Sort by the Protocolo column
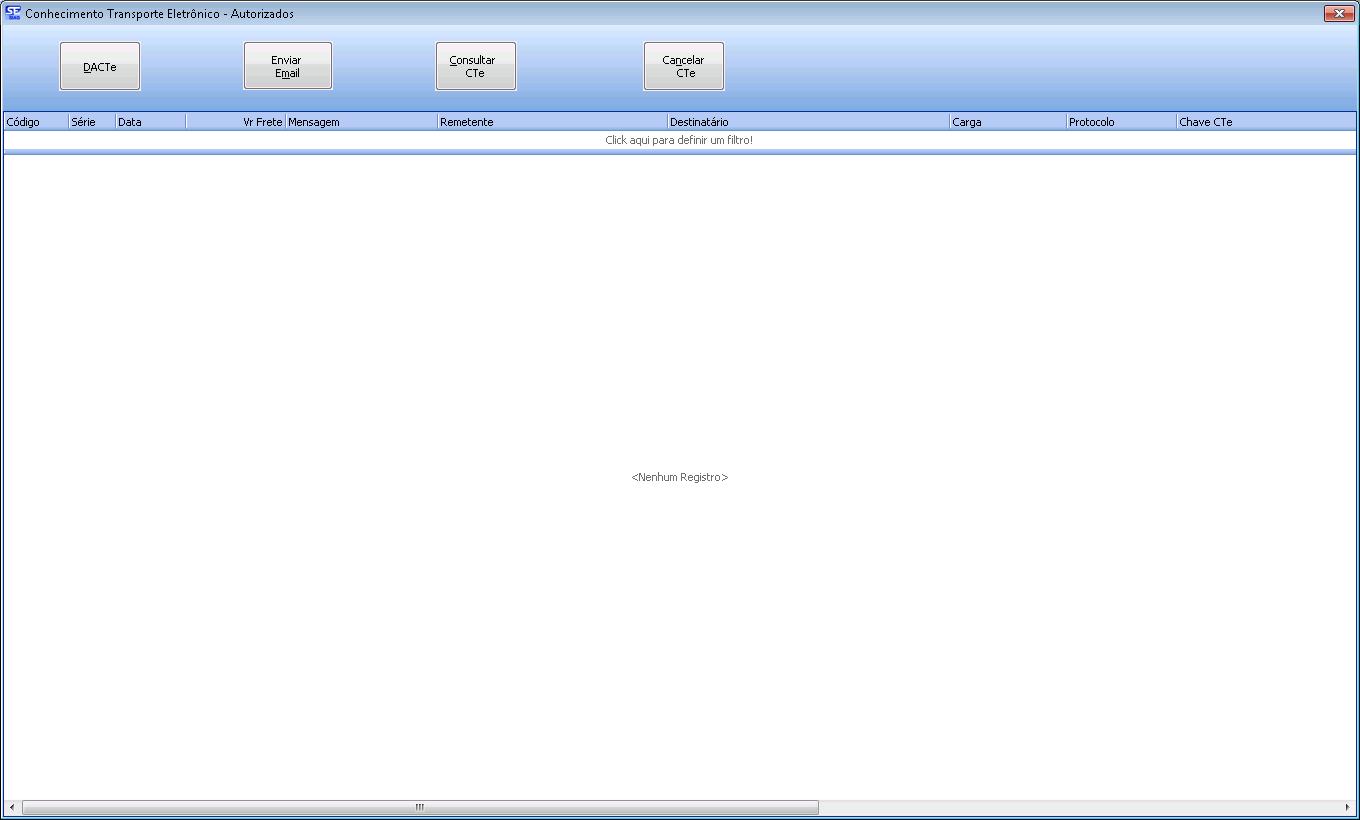 [1120, 122]
